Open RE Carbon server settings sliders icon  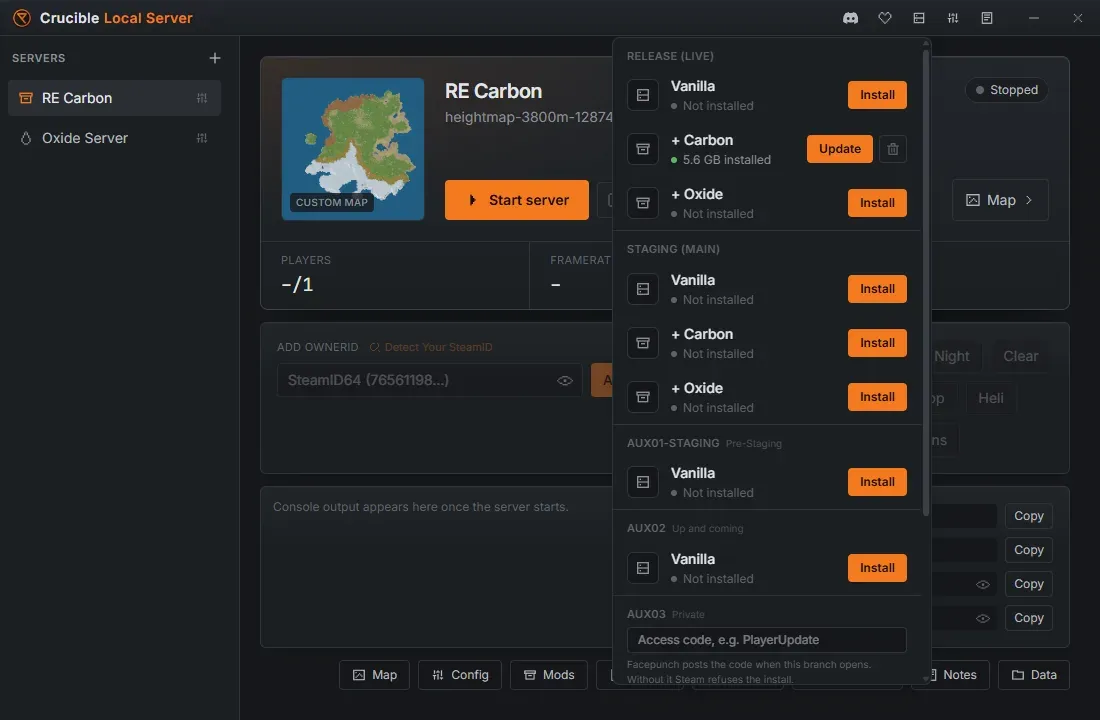tap(202, 98)
